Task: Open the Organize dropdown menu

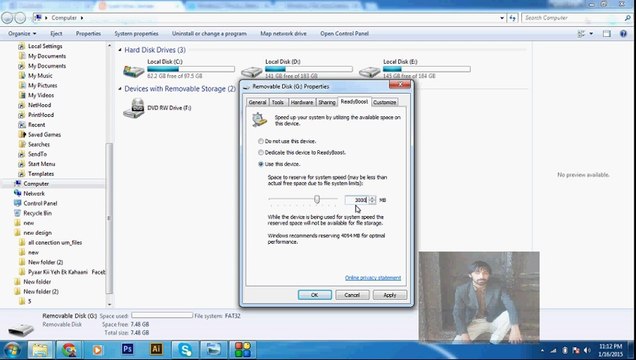Action: [x=22, y=34]
